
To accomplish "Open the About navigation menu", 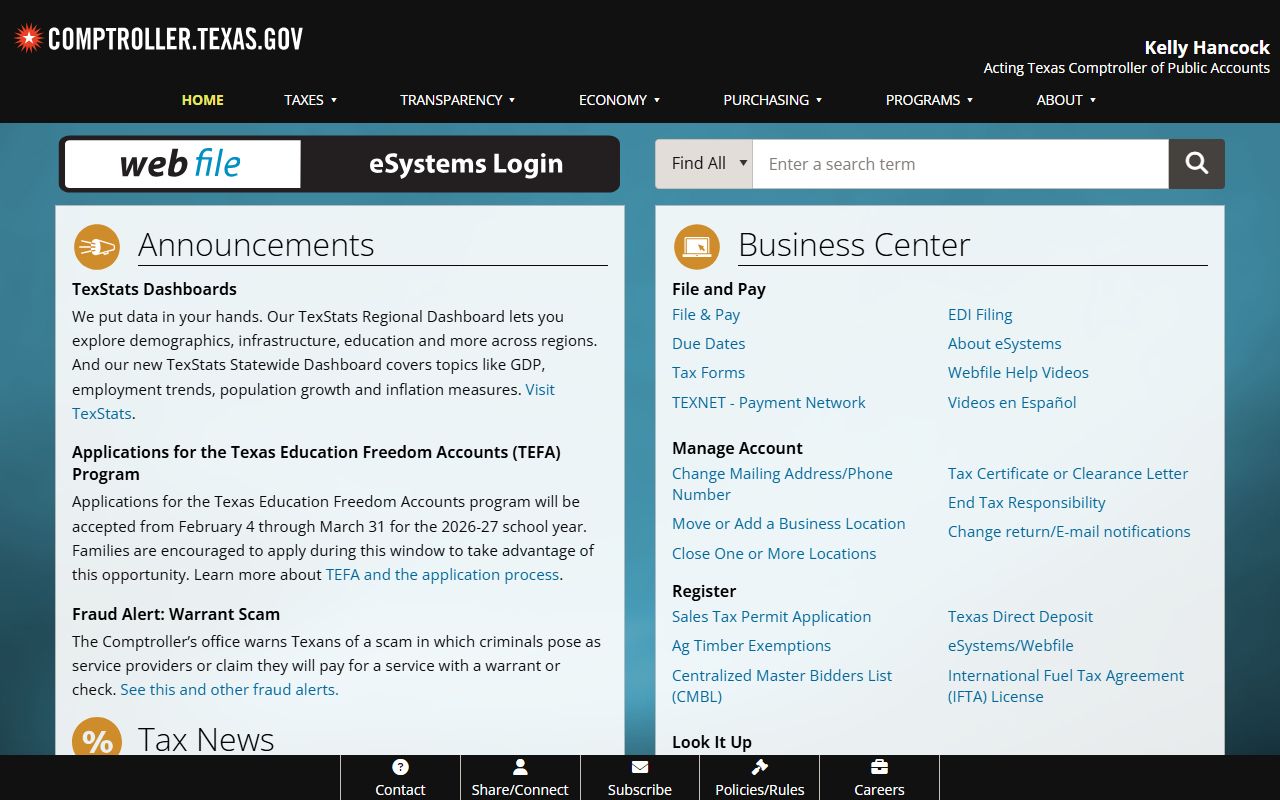I will pyautogui.click(x=1066, y=100).
